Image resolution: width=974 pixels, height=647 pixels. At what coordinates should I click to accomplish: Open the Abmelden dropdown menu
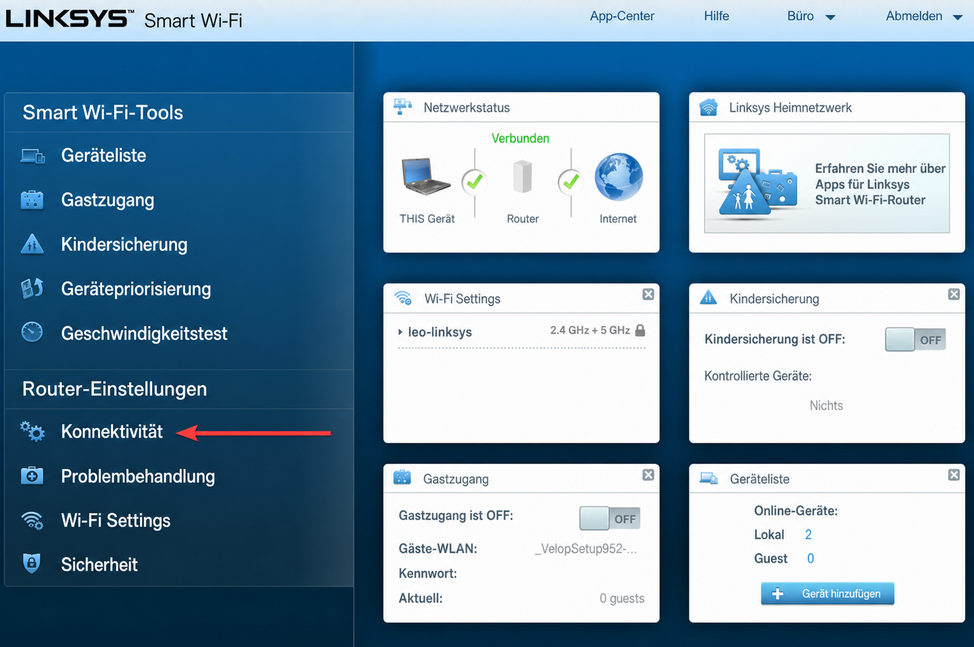click(924, 16)
